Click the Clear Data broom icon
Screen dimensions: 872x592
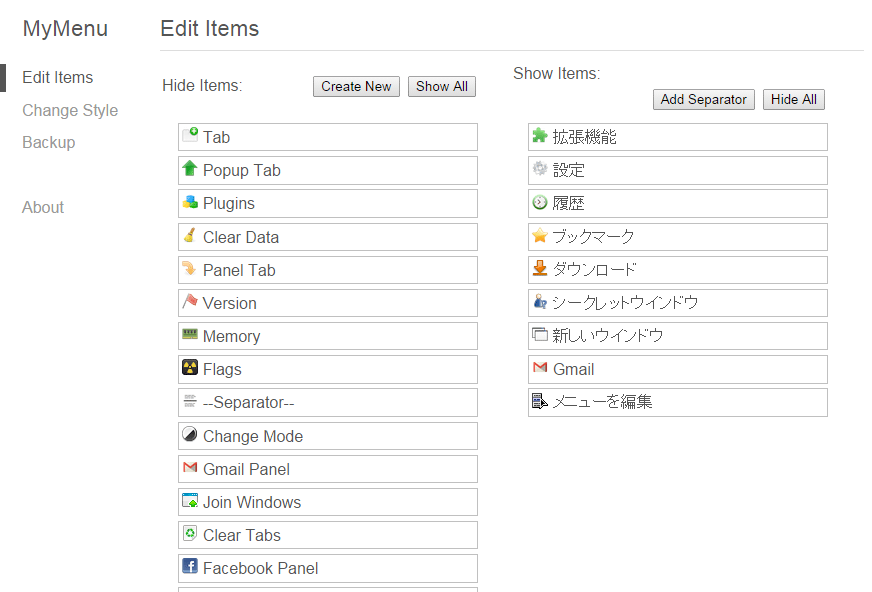coord(190,235)
